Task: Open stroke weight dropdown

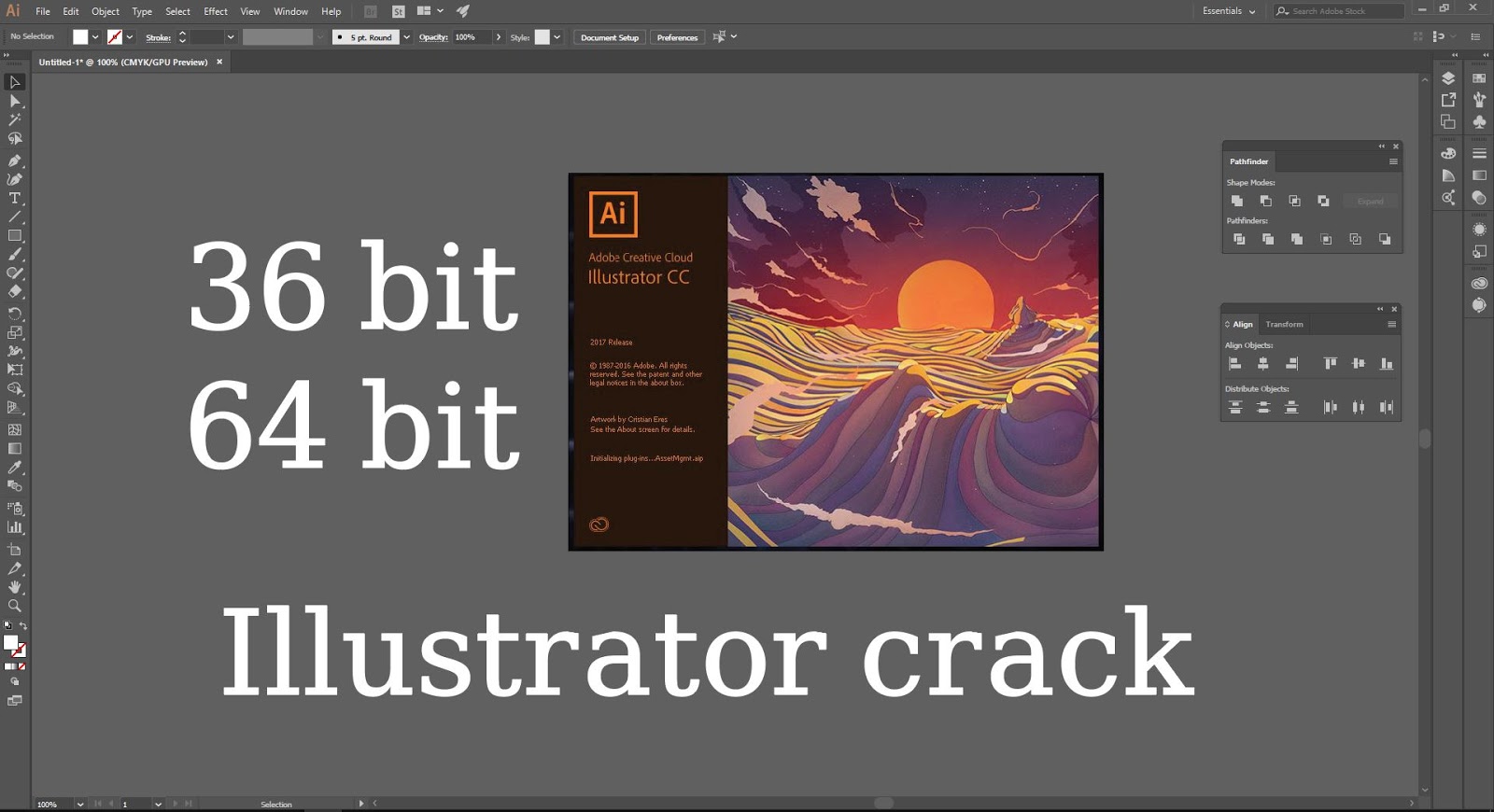Action: [x=231, y=37]
